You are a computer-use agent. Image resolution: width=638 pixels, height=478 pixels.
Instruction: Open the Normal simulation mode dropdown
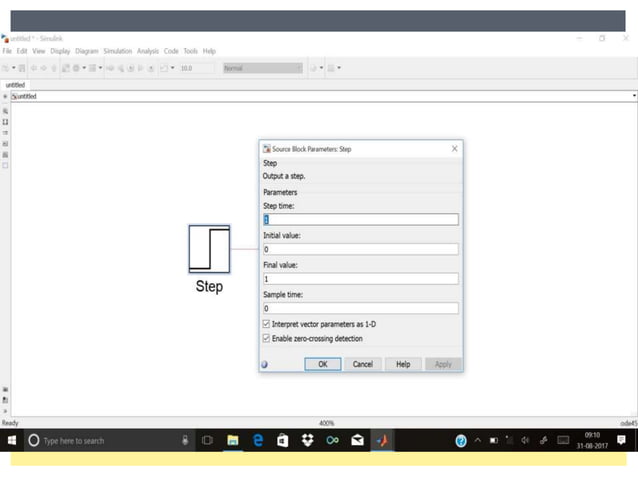263,68
